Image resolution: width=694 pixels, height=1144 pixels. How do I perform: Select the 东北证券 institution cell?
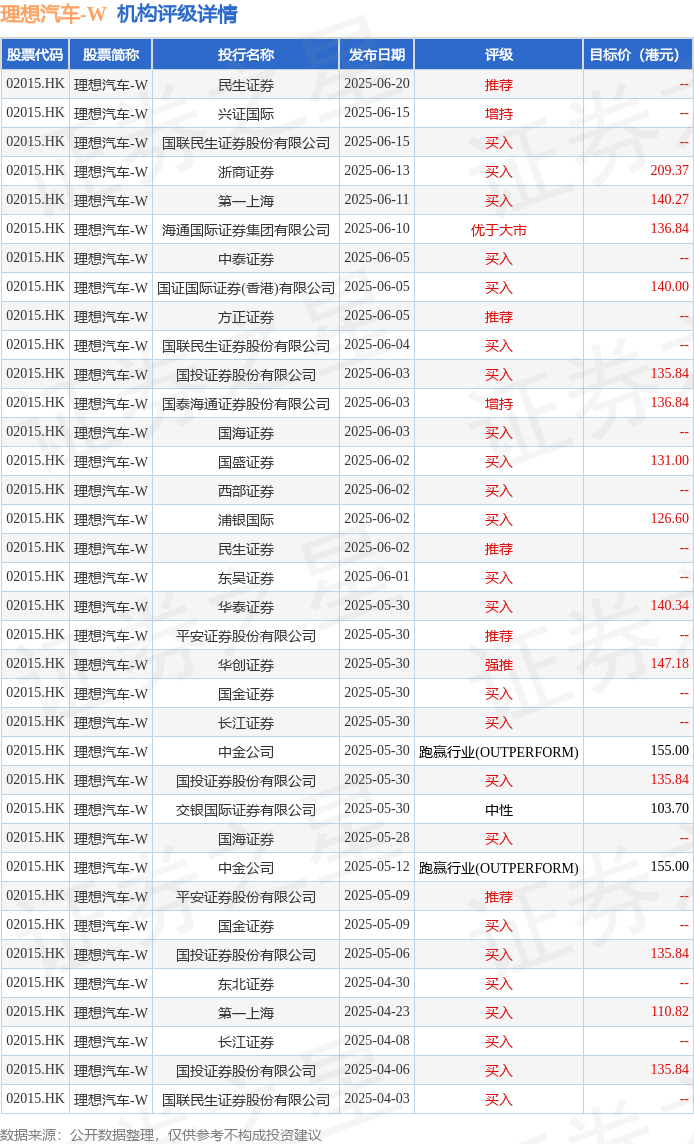point(246,984)
